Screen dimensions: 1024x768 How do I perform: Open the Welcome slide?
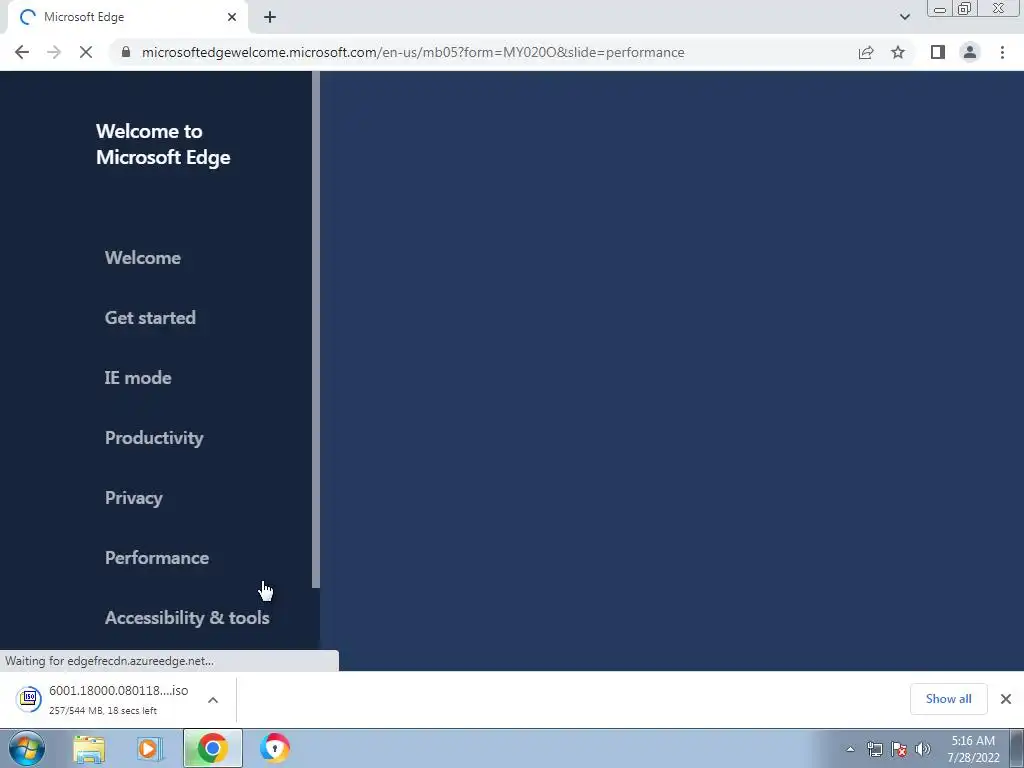142,258
